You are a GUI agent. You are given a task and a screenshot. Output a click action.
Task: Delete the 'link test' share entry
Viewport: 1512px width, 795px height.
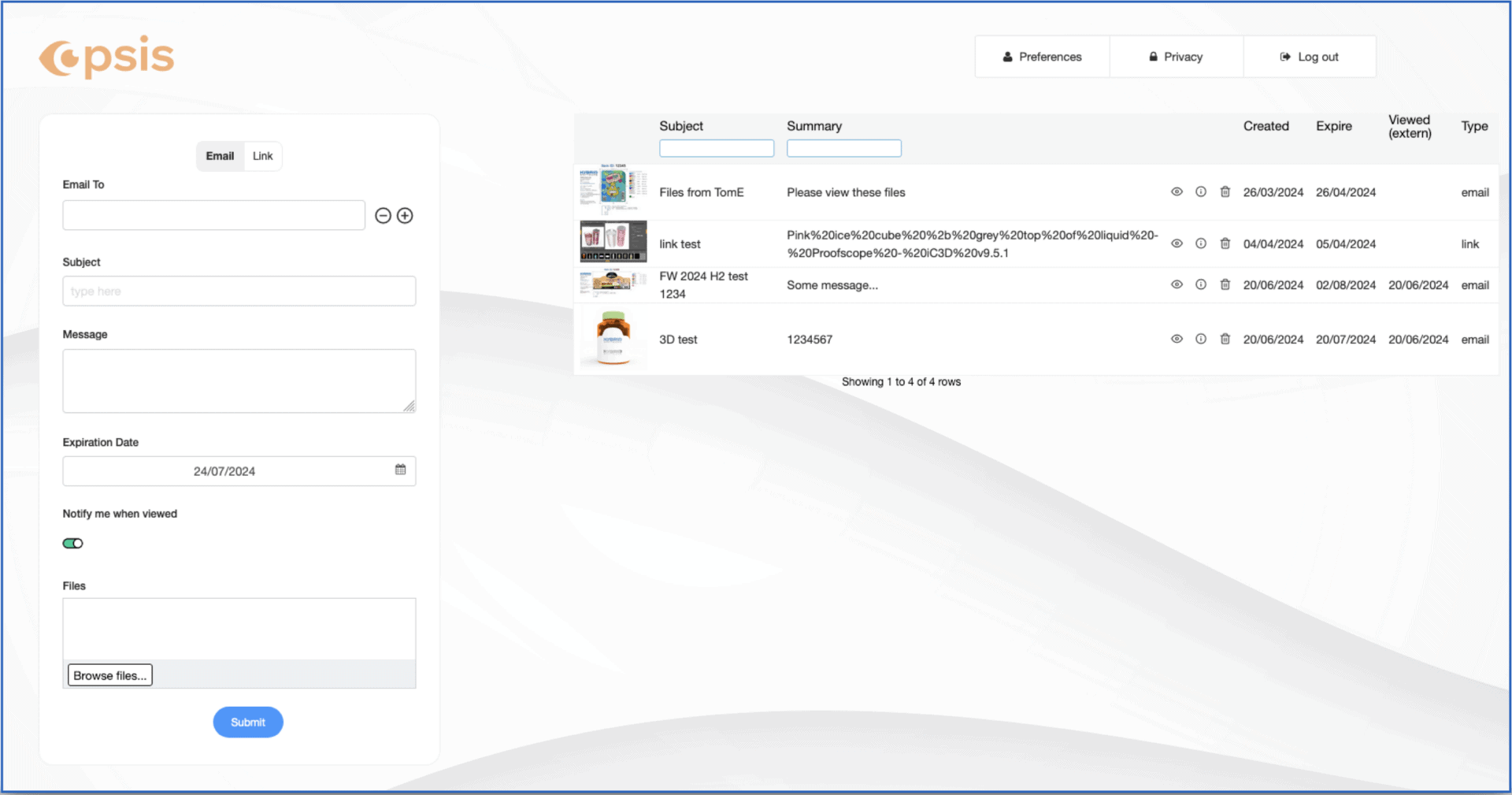pyautogui.click(x=1225, y=244)
